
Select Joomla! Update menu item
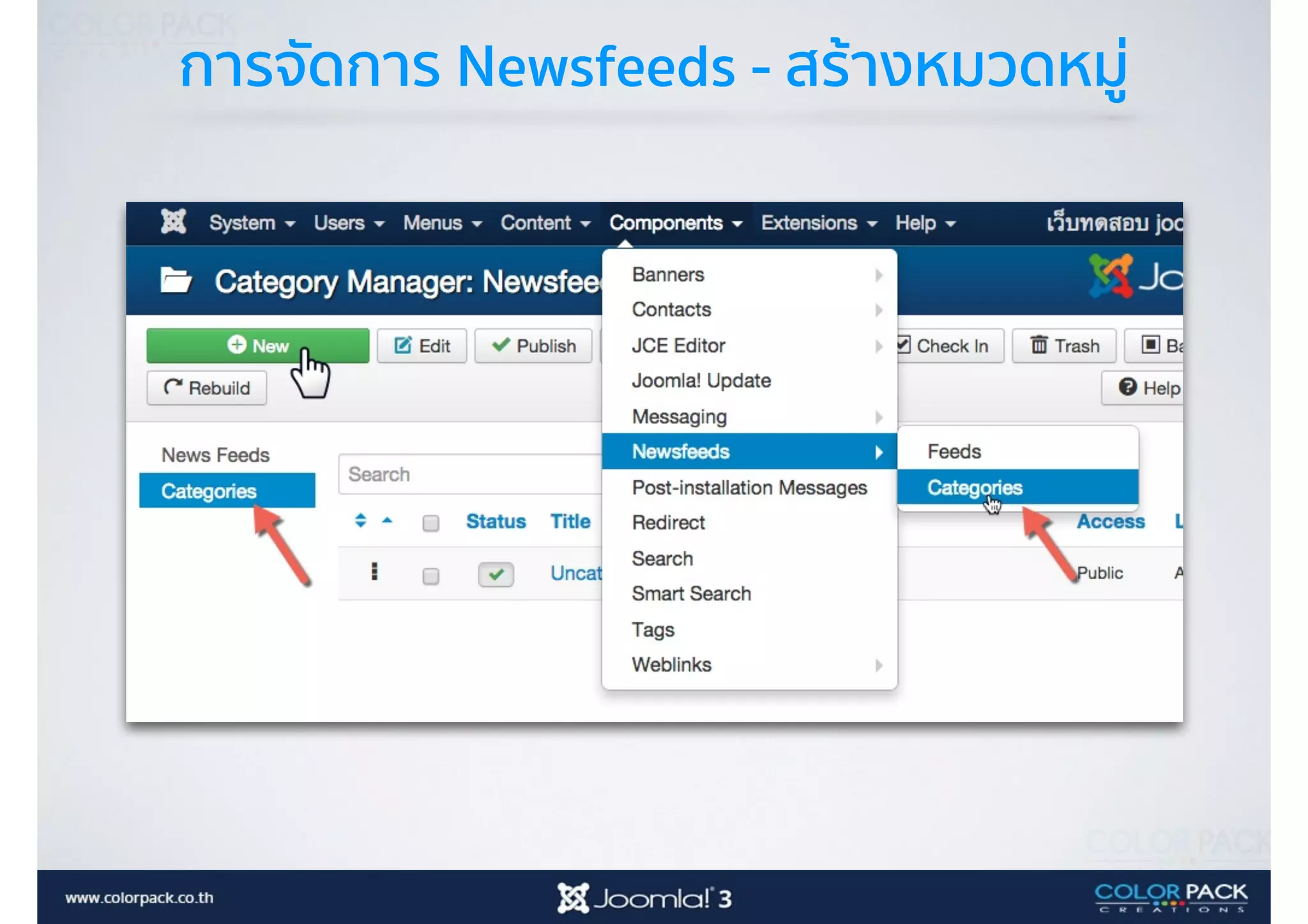point(750,381)
